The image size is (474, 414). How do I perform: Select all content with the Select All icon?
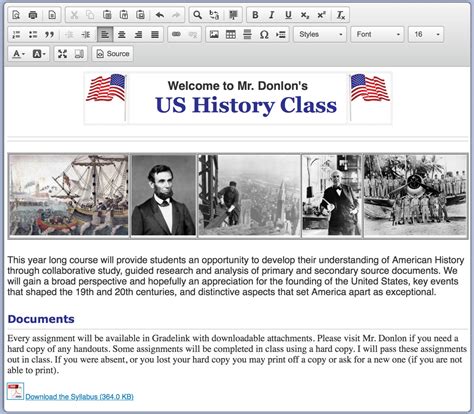coord(233,15)
